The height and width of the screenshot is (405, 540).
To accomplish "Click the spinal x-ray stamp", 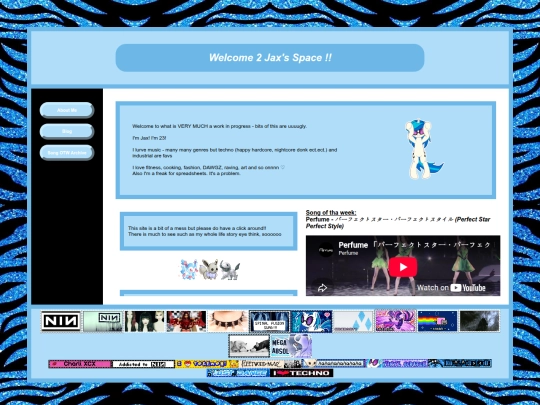I will 270,321.
